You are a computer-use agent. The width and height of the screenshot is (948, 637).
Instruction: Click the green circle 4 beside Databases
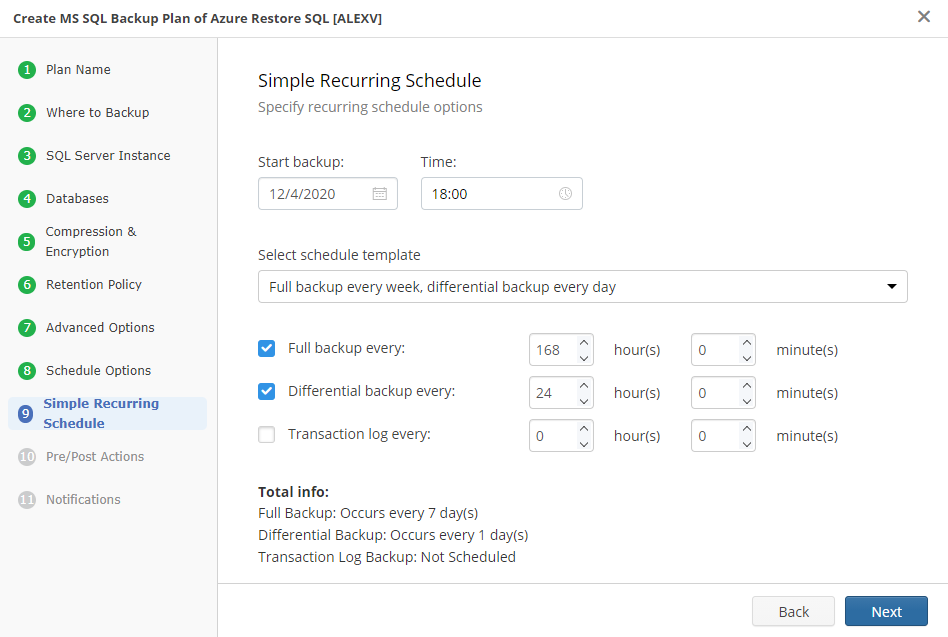25,198
